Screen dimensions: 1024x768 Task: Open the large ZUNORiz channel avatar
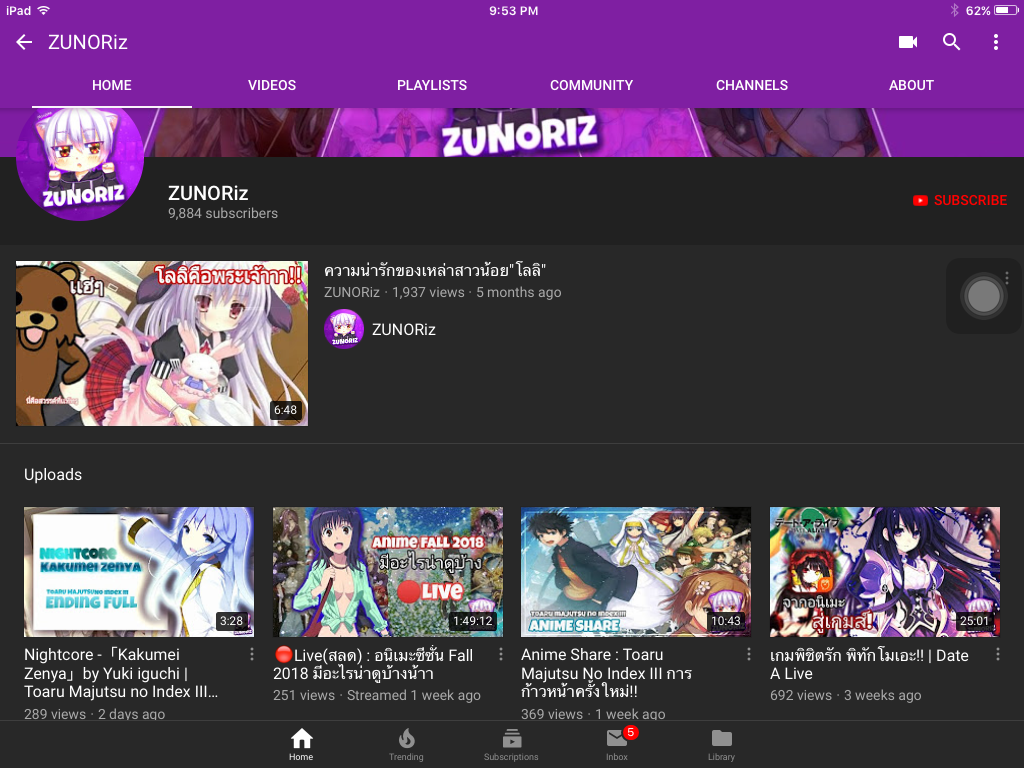point(80,159)
